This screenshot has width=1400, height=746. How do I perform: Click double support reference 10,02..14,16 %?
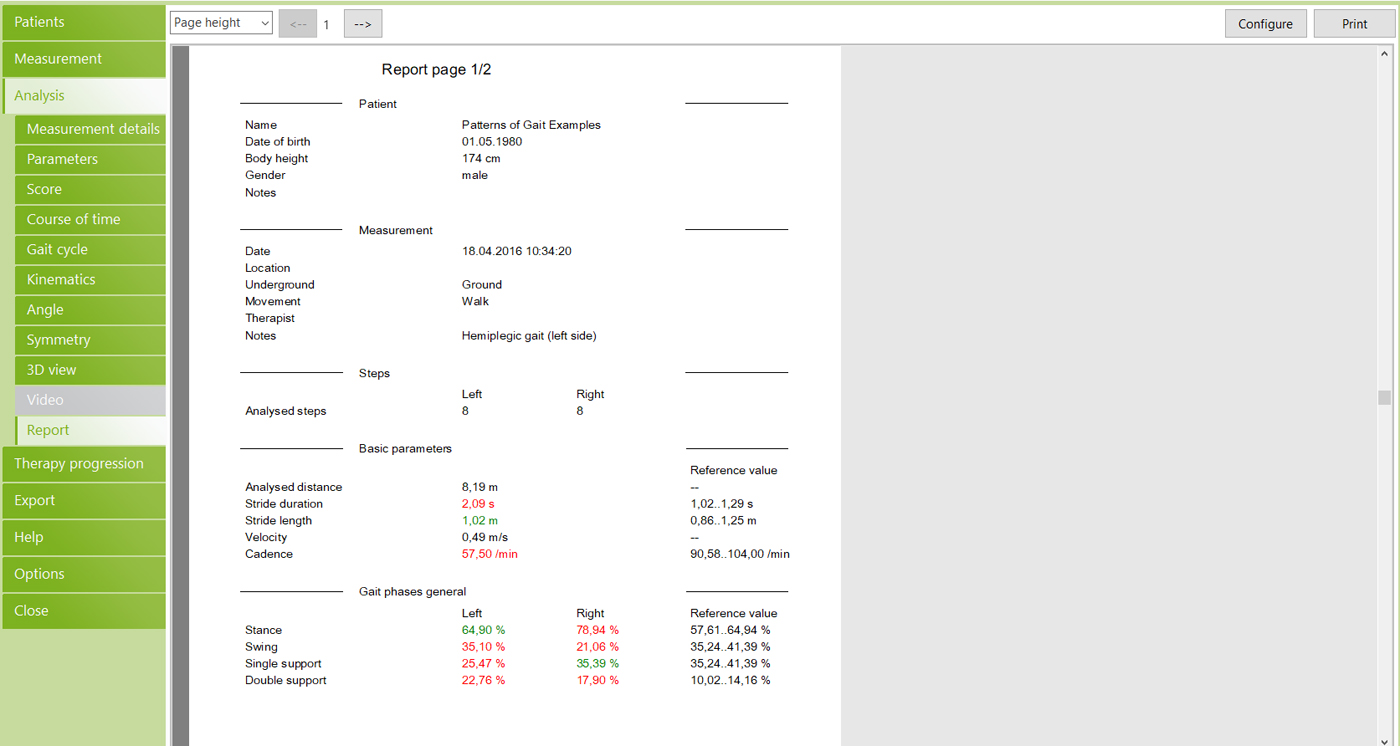[730, 681]
